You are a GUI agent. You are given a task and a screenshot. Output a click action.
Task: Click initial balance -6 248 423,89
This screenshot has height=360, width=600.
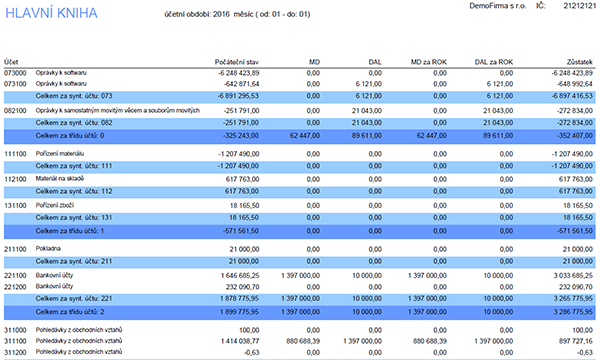click(x=238, y=73)
